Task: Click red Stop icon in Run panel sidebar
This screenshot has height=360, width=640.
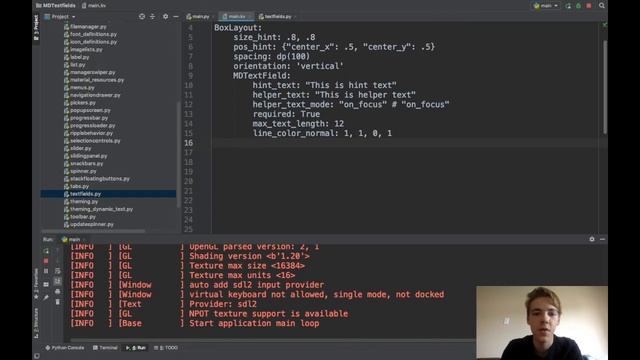Action: 46,261
